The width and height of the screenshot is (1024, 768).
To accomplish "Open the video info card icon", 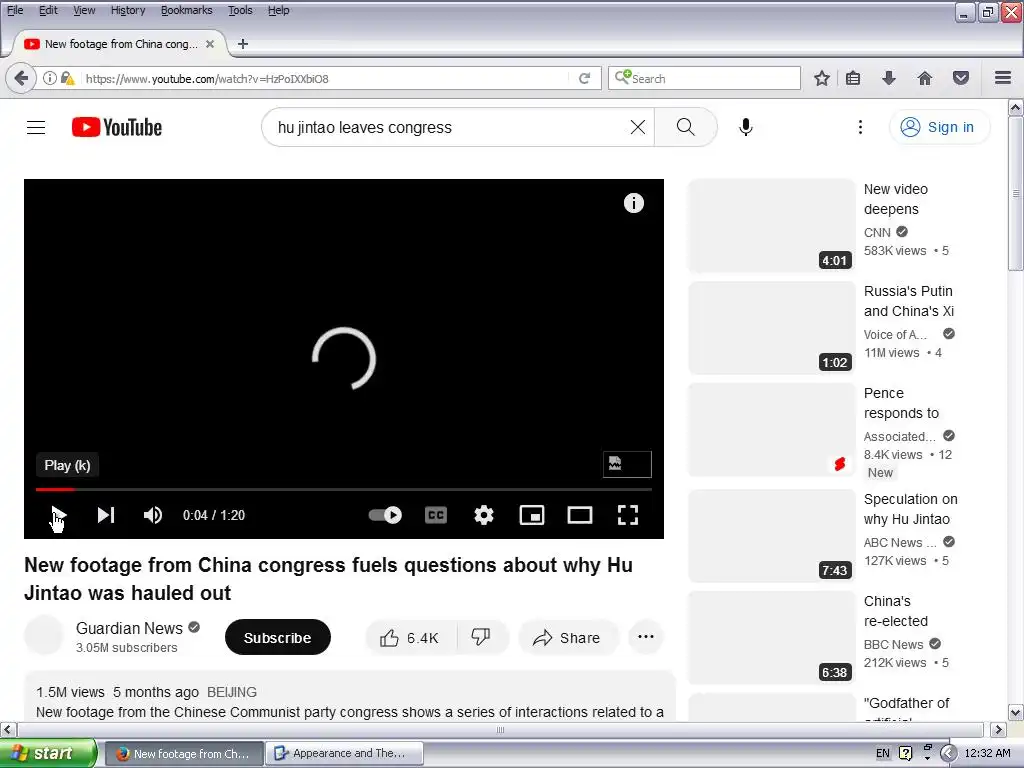I will (633, 203).
